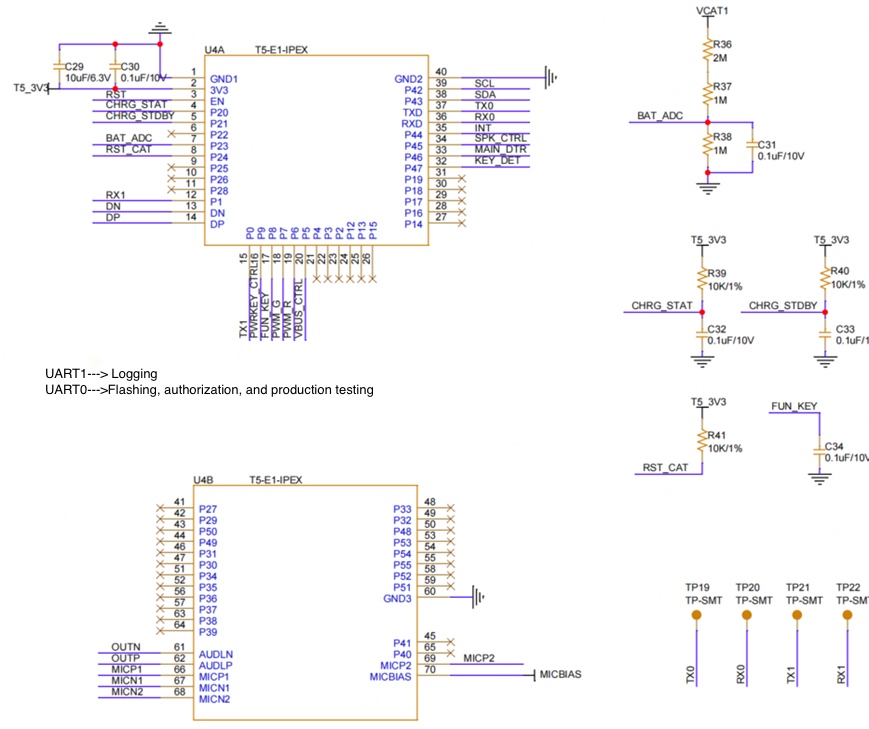Click the VCAT1 power label

click(712, 11)
